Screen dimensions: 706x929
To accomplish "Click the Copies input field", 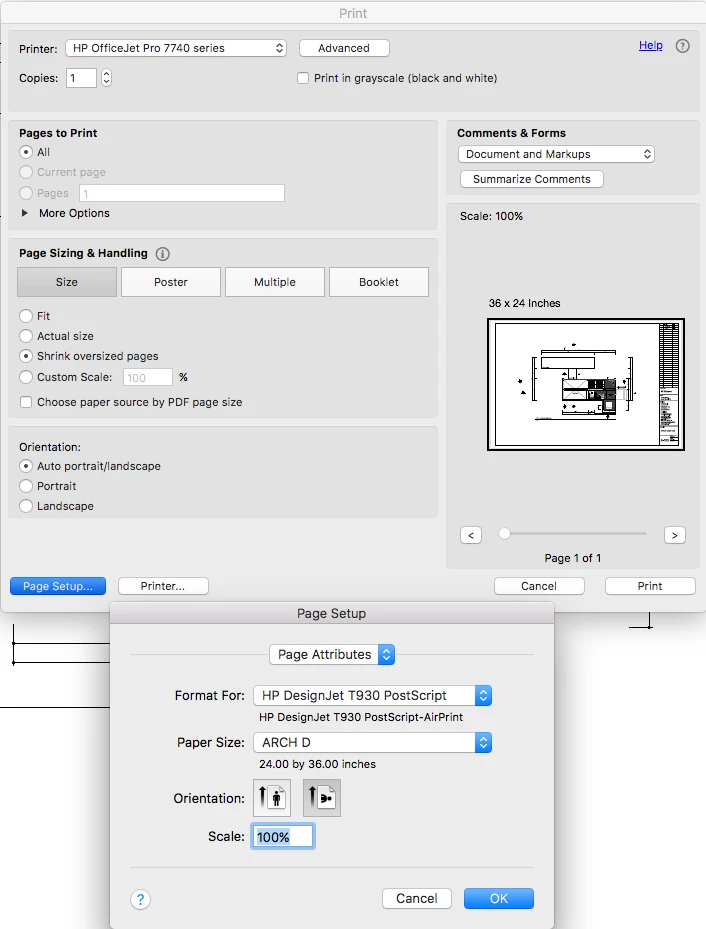I will (x=81, y=78).
